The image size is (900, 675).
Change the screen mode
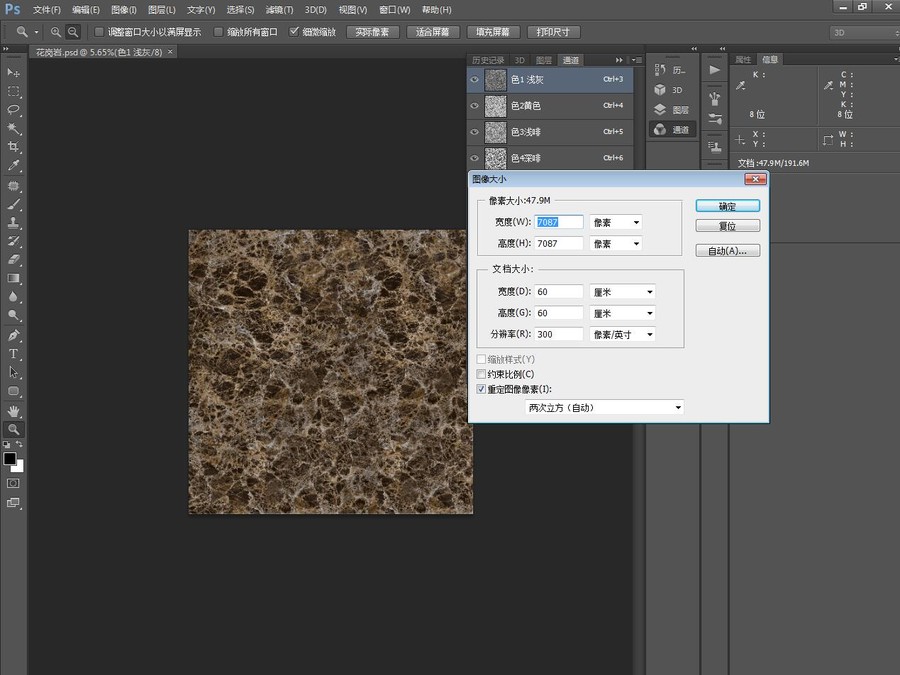(13, 503)
